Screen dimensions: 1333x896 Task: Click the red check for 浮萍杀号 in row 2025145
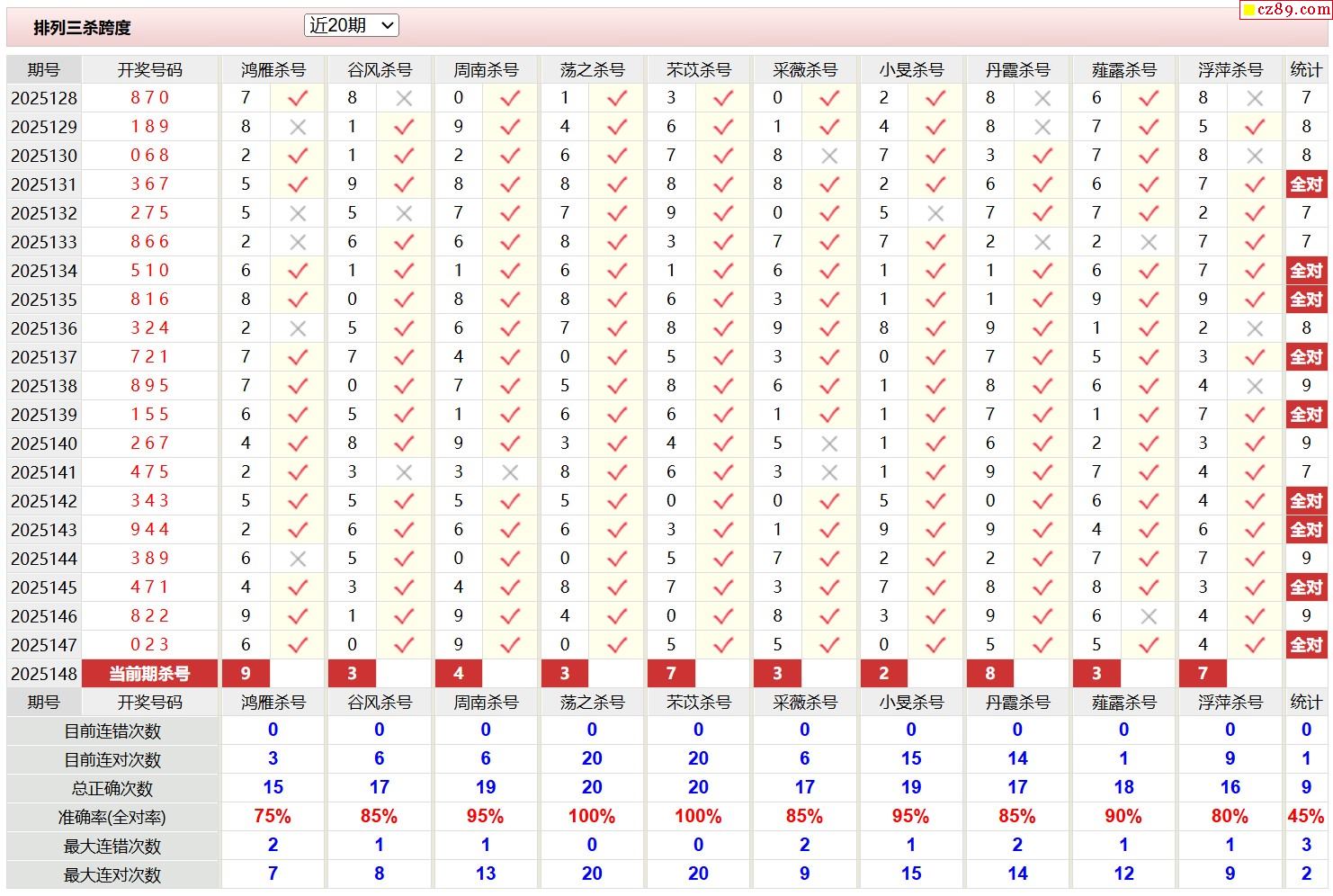pos(1255,587)
